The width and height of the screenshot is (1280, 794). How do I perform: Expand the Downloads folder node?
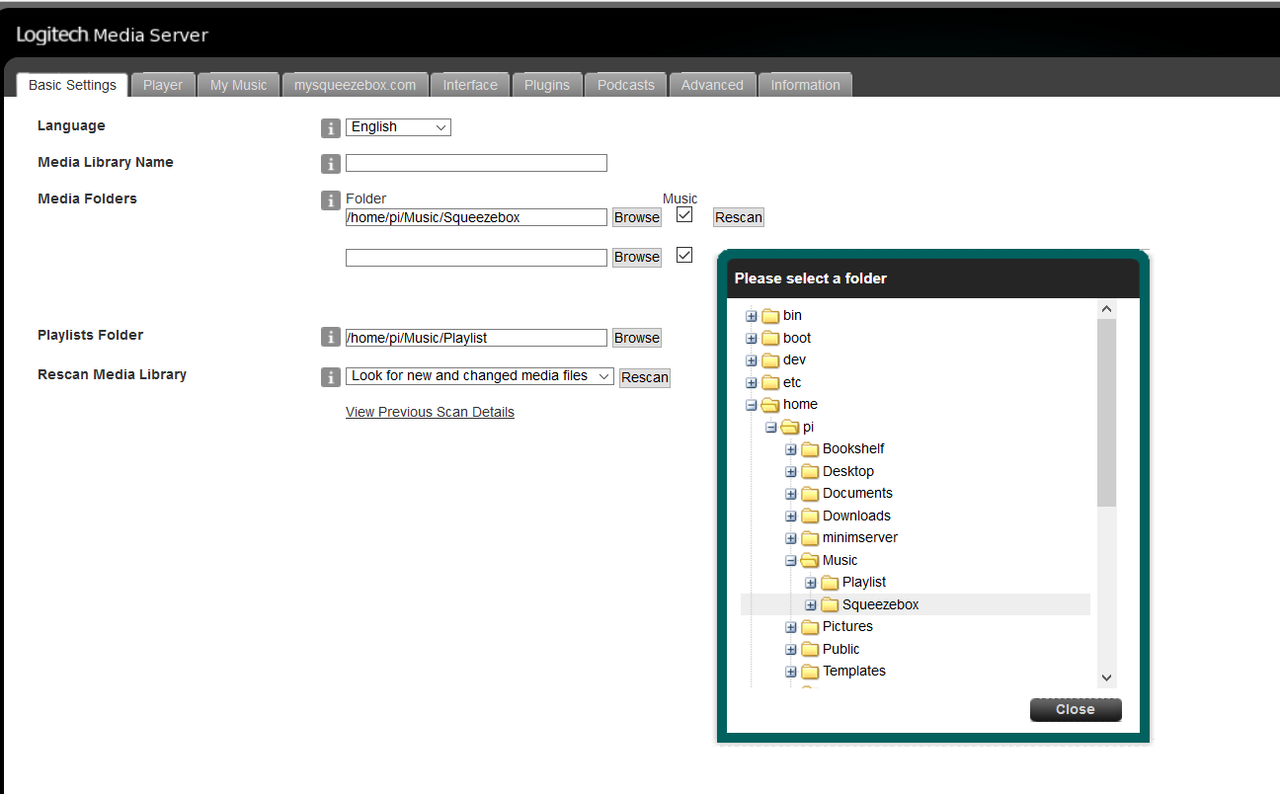(x=791, y=516)
